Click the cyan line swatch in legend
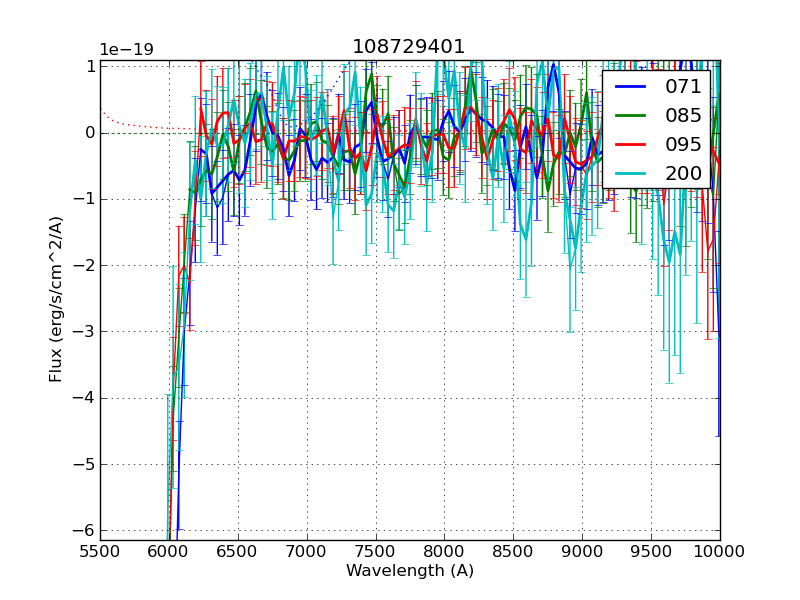Image resolution: width=800 pixels, height=600 pixels. [632, 173]
